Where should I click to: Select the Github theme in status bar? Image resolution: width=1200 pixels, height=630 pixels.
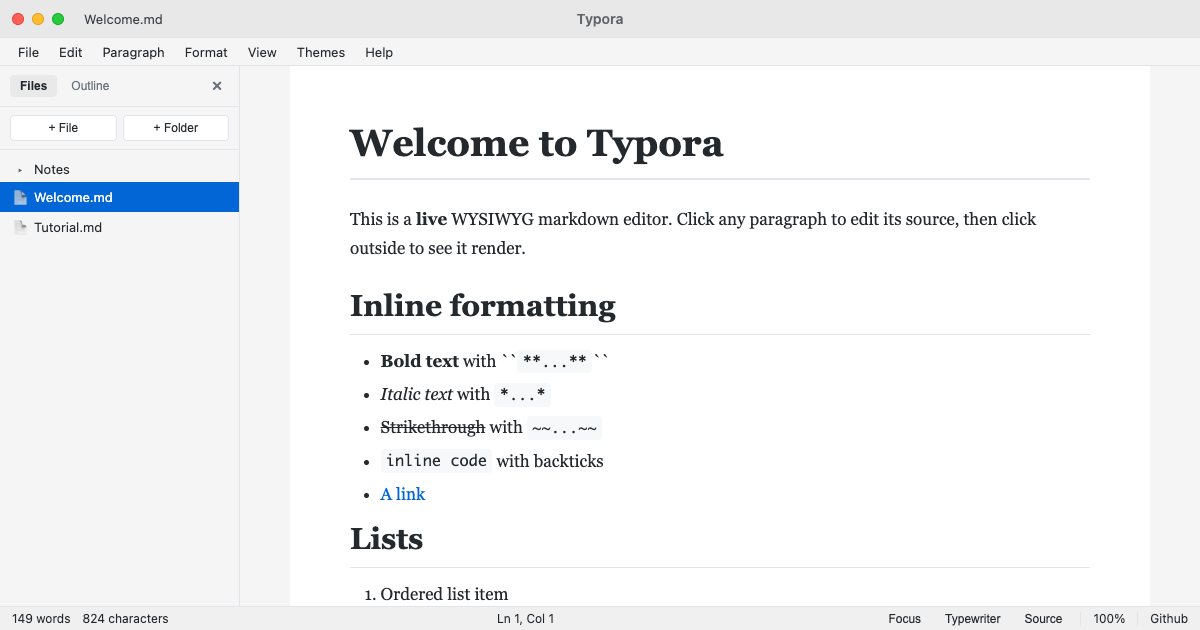click(1169, 619)
